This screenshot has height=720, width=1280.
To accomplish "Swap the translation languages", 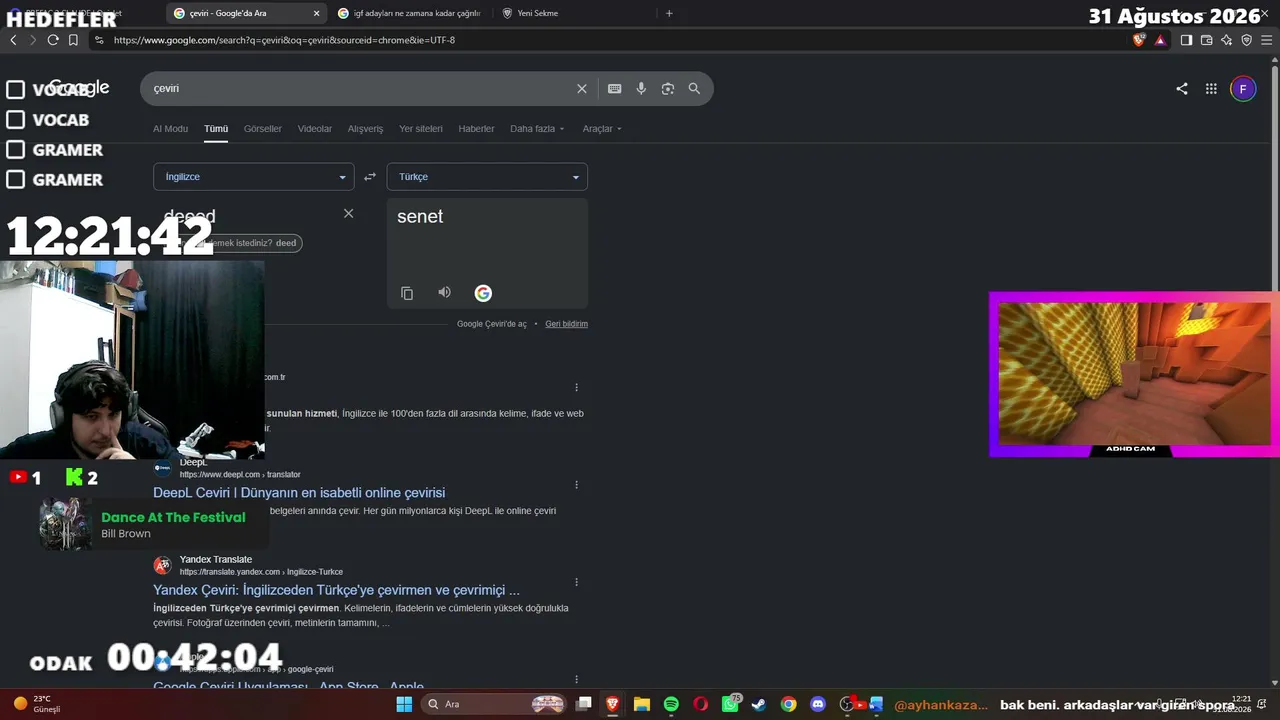I will pyautogui.click(x=370, y=177).
